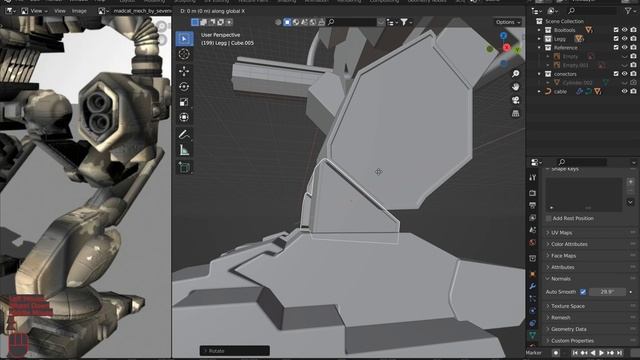Image resolution: width=640 pixels, height=360 pixels.
Task: Open the Scene properties tab
Action: (532, 230)
